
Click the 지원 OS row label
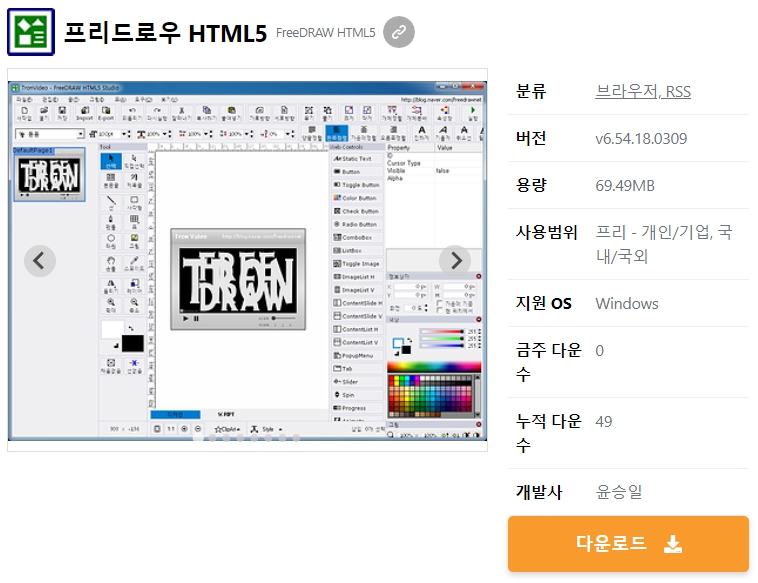543,303
